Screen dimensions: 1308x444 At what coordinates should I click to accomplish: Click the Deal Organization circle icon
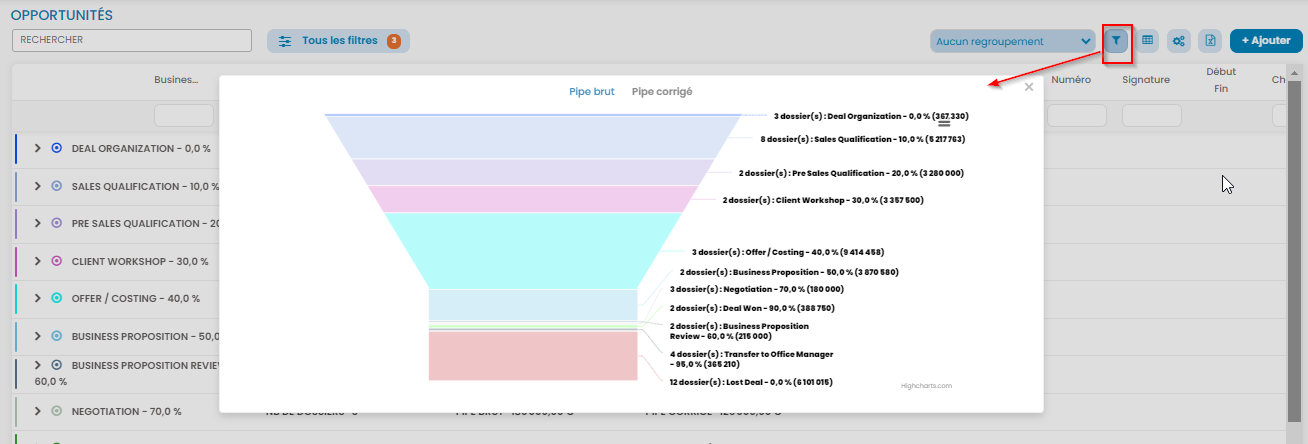click(57, 148)
